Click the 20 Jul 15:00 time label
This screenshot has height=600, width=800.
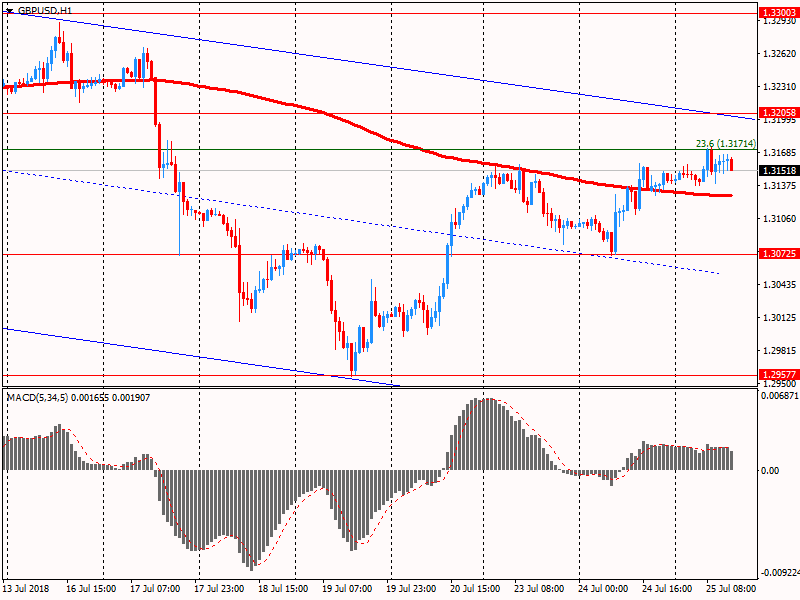pyautogui.click(x=475, y=588)
